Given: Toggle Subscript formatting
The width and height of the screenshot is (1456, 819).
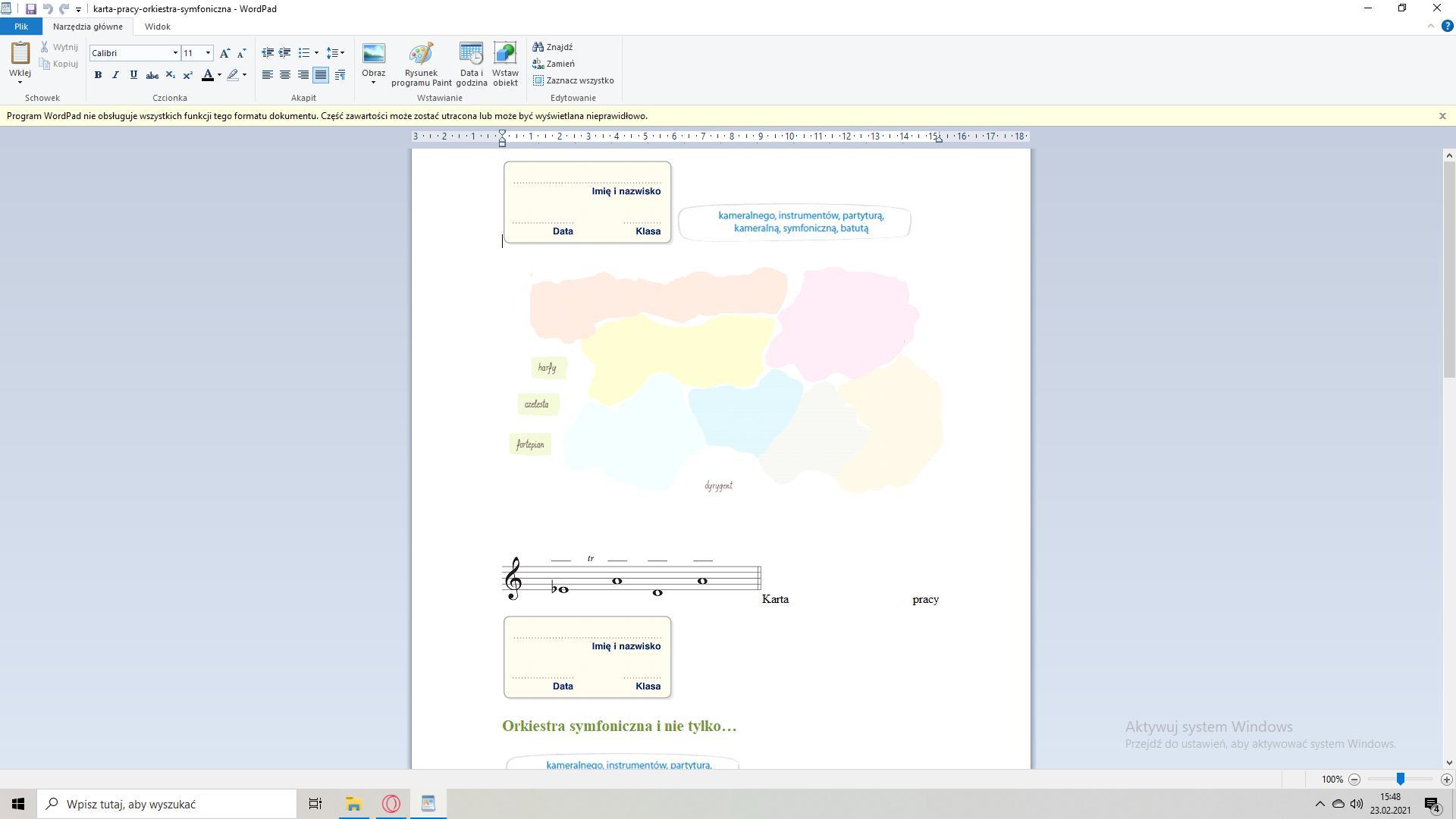Looking at the screenshot, I should [170, 74].
